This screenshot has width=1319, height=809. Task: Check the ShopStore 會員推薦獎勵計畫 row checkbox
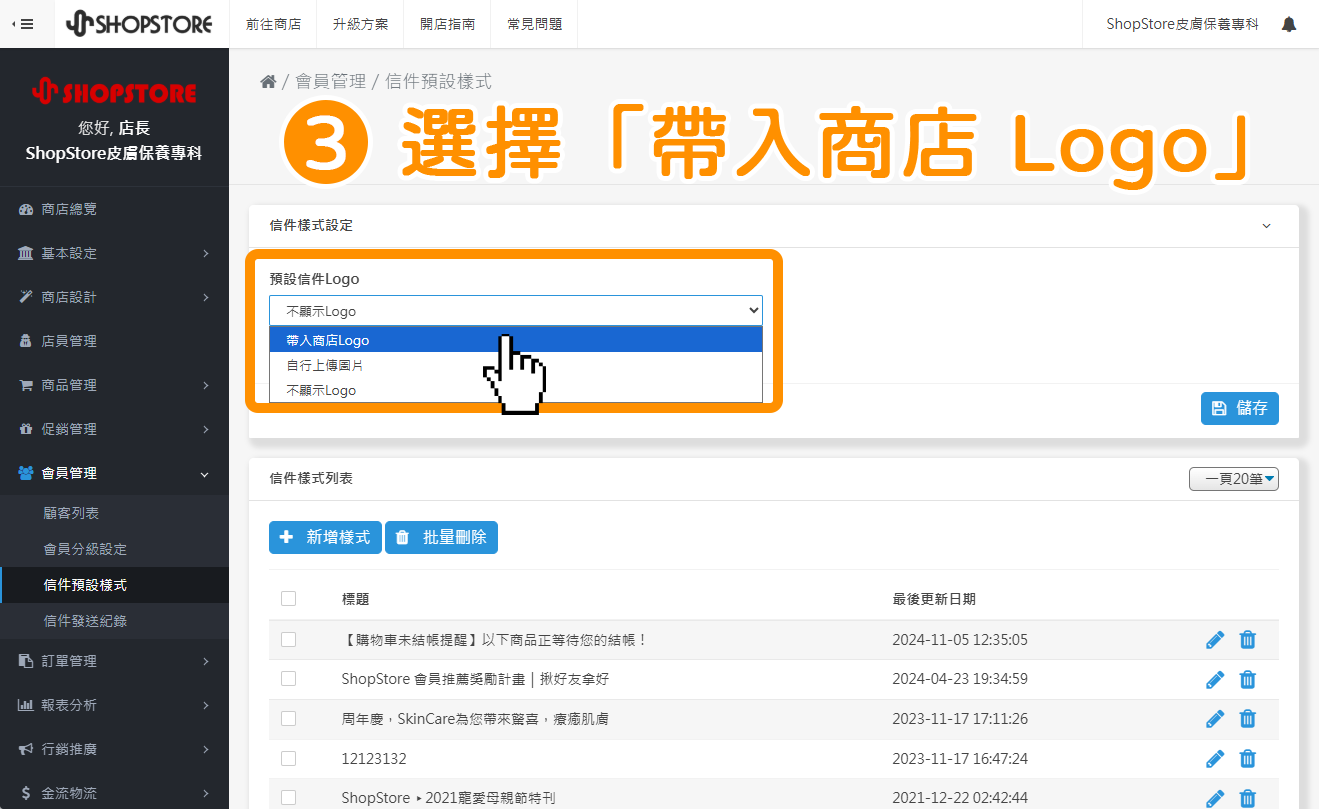(x=288, y=679)
